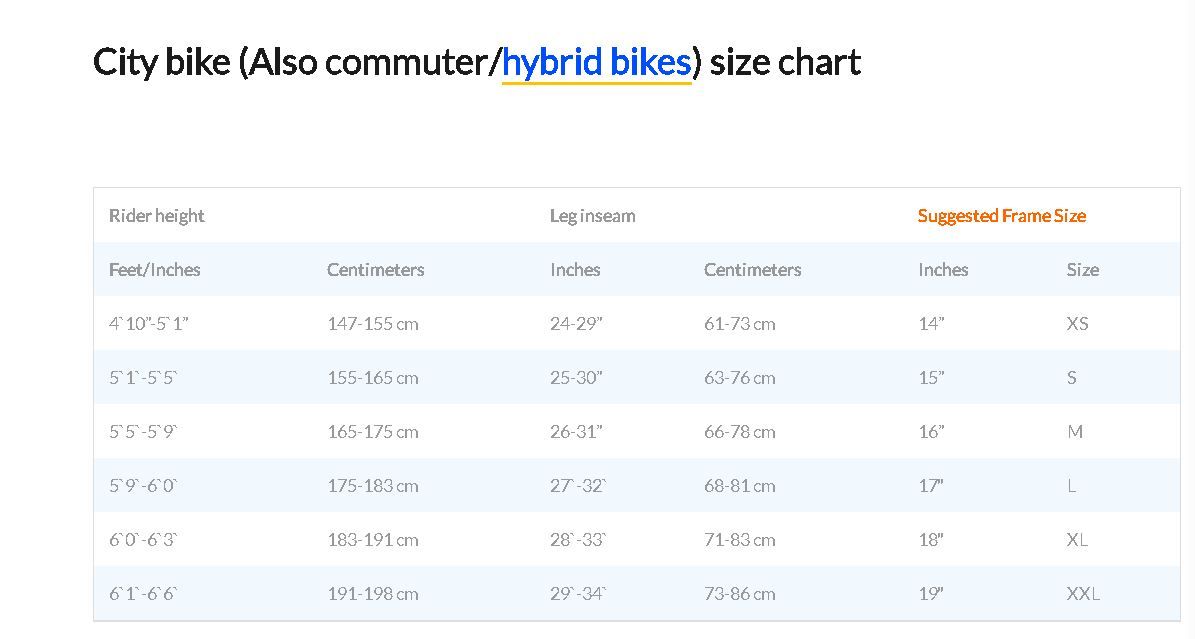Click the City bike size chart heading
Image resolution: width=1195 pixels, height=639 pixels.
pos(476,63)
